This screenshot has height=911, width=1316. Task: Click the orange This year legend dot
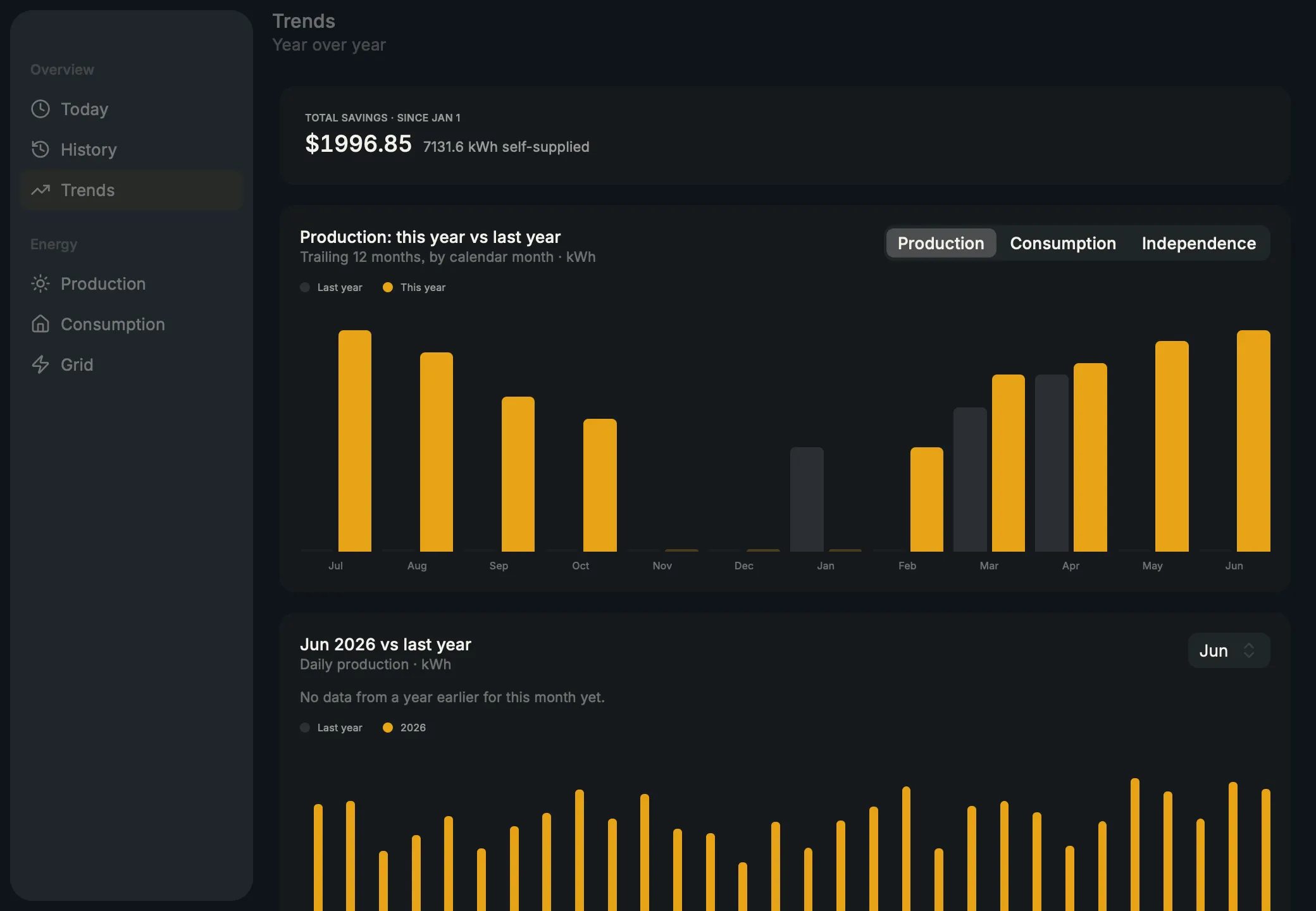pyautogui.click(x=388, y=287)
